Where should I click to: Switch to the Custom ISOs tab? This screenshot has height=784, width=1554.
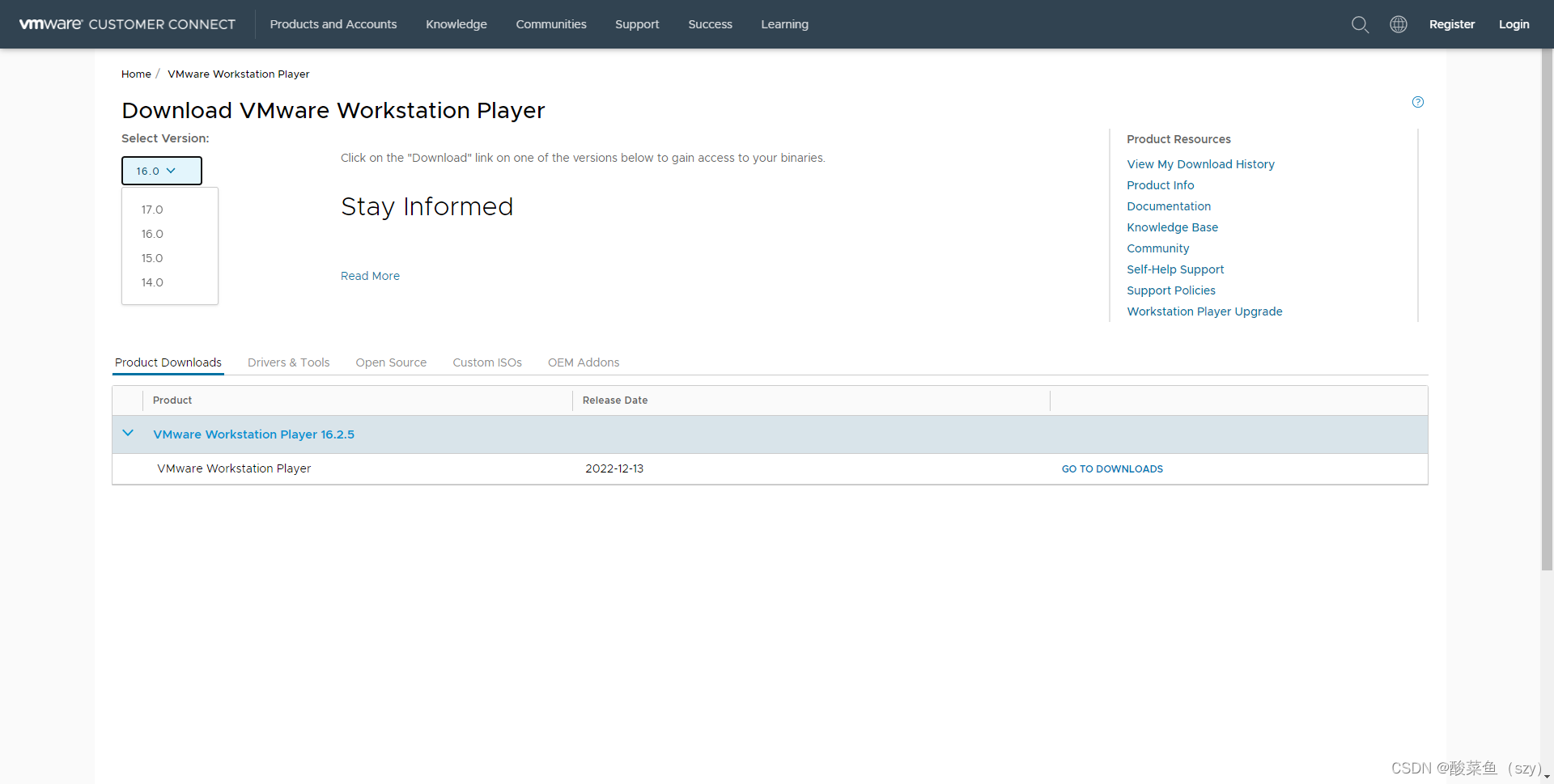[x=487, y=362]
